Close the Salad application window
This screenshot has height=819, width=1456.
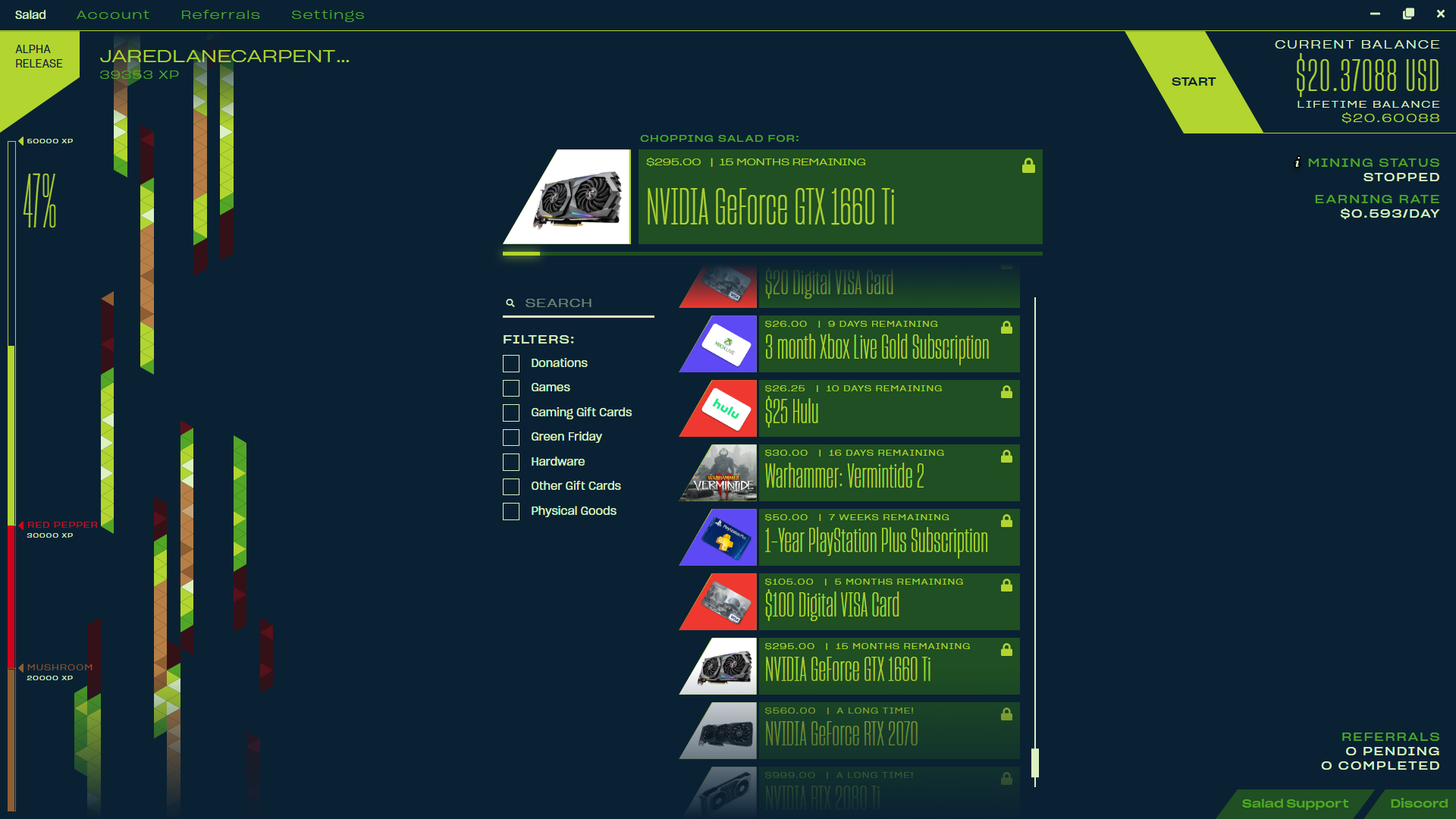[x=1441, y=14]
